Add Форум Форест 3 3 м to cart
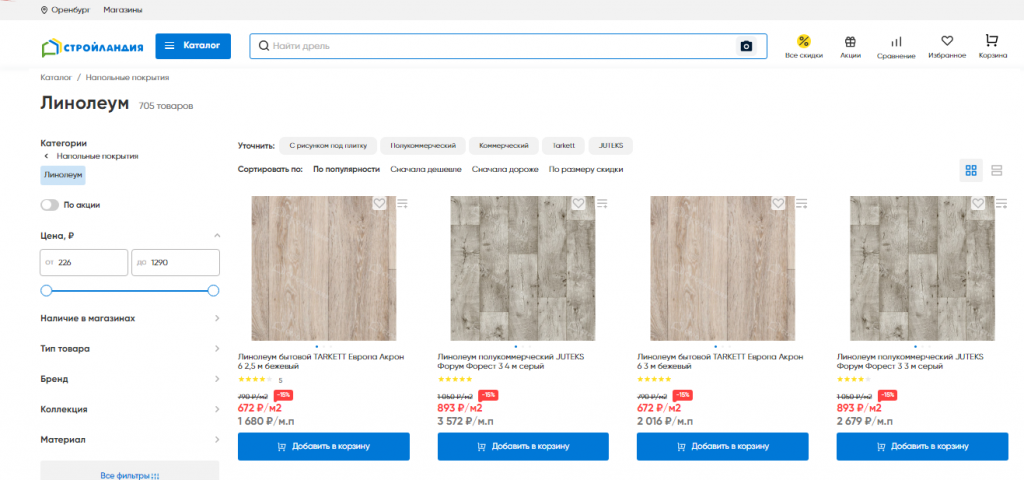The image size is (1024, 480). pos(922,447)
